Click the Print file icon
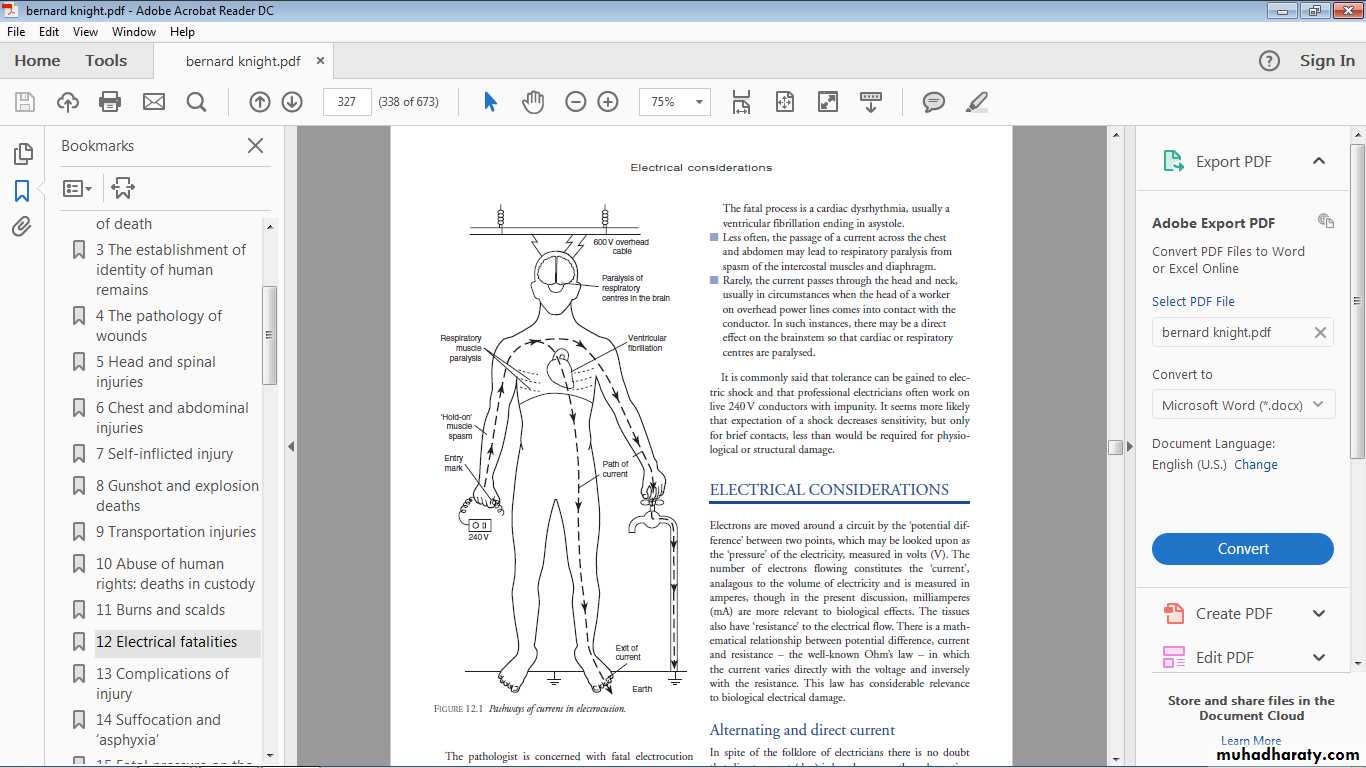 [x=110, y=102]
